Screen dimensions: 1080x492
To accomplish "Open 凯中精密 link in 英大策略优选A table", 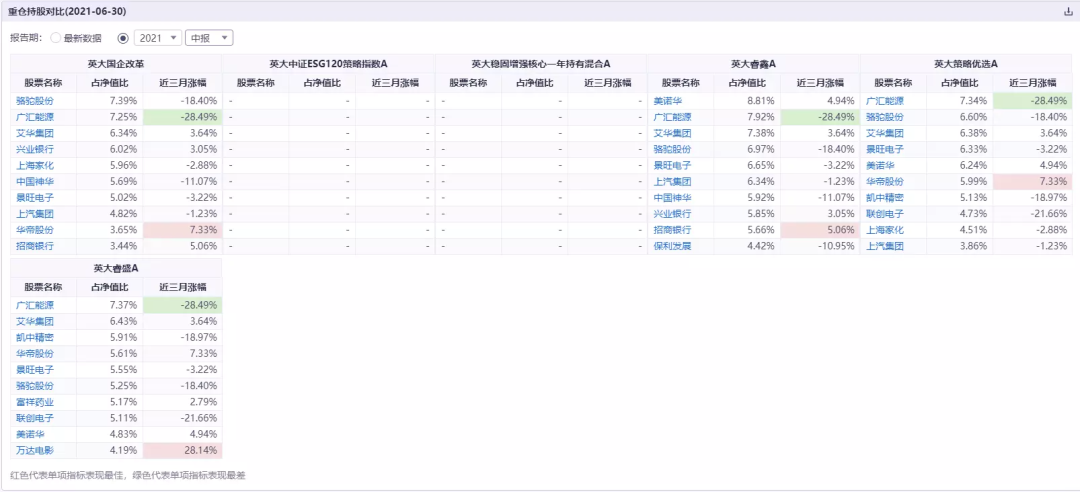I will pos(884,198).
